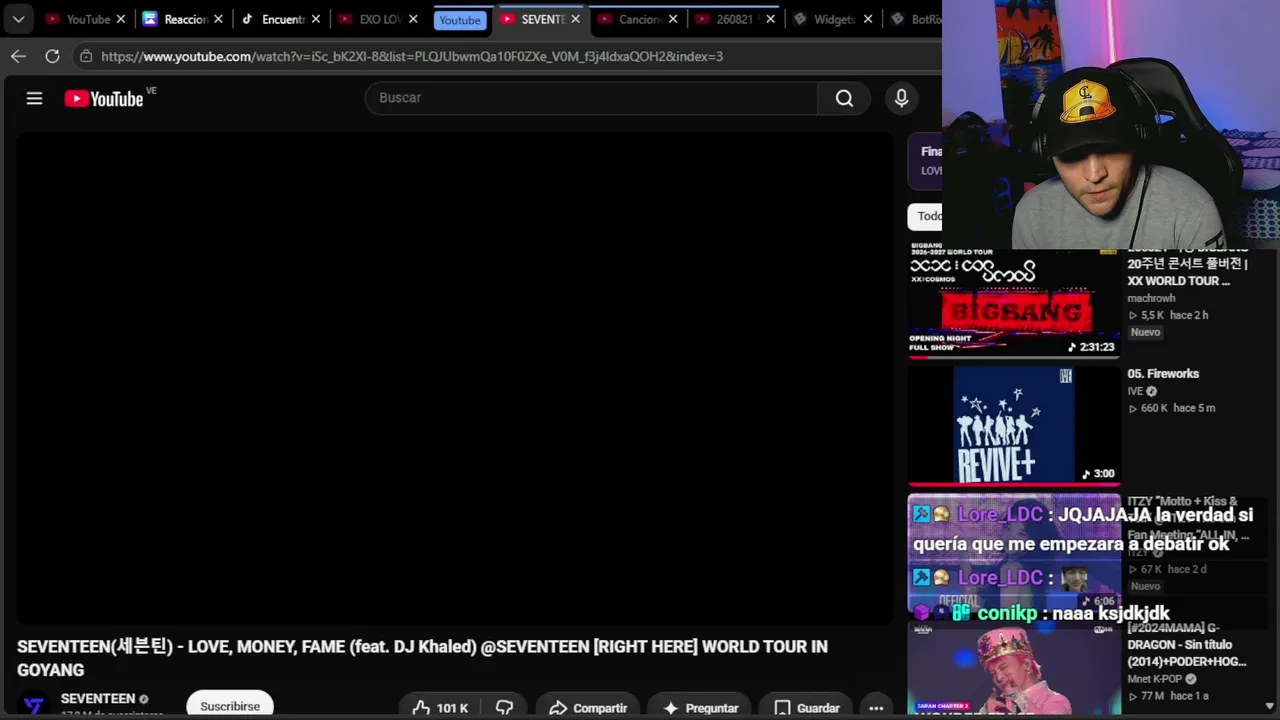
Task: Click the Preguntar button
Action: click(700, 707)
